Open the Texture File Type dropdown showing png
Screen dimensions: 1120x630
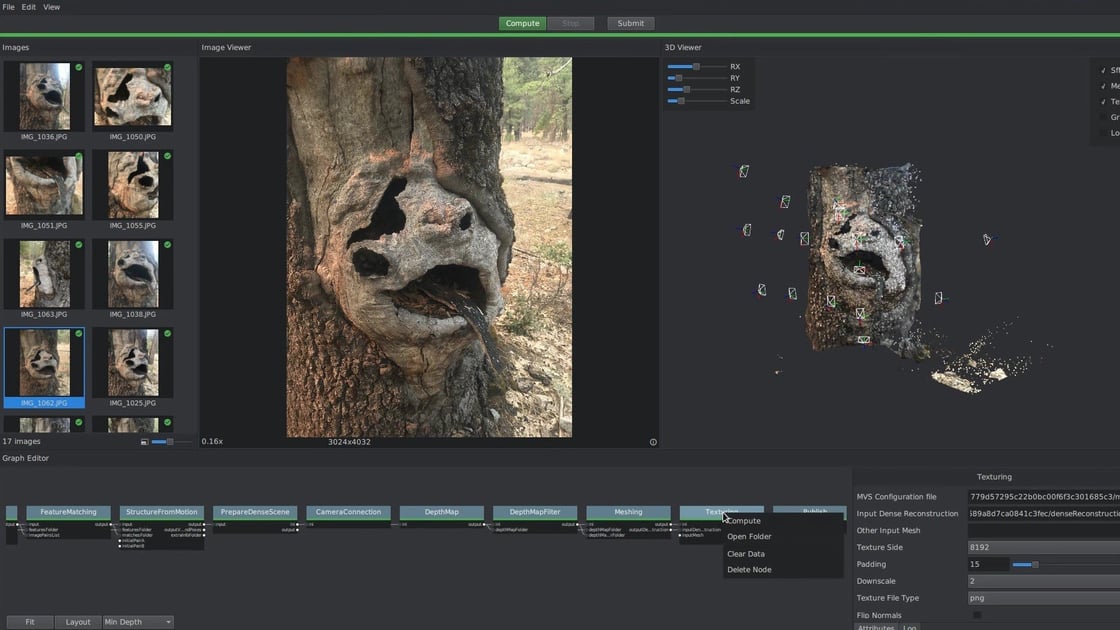tap(1040, 598)
